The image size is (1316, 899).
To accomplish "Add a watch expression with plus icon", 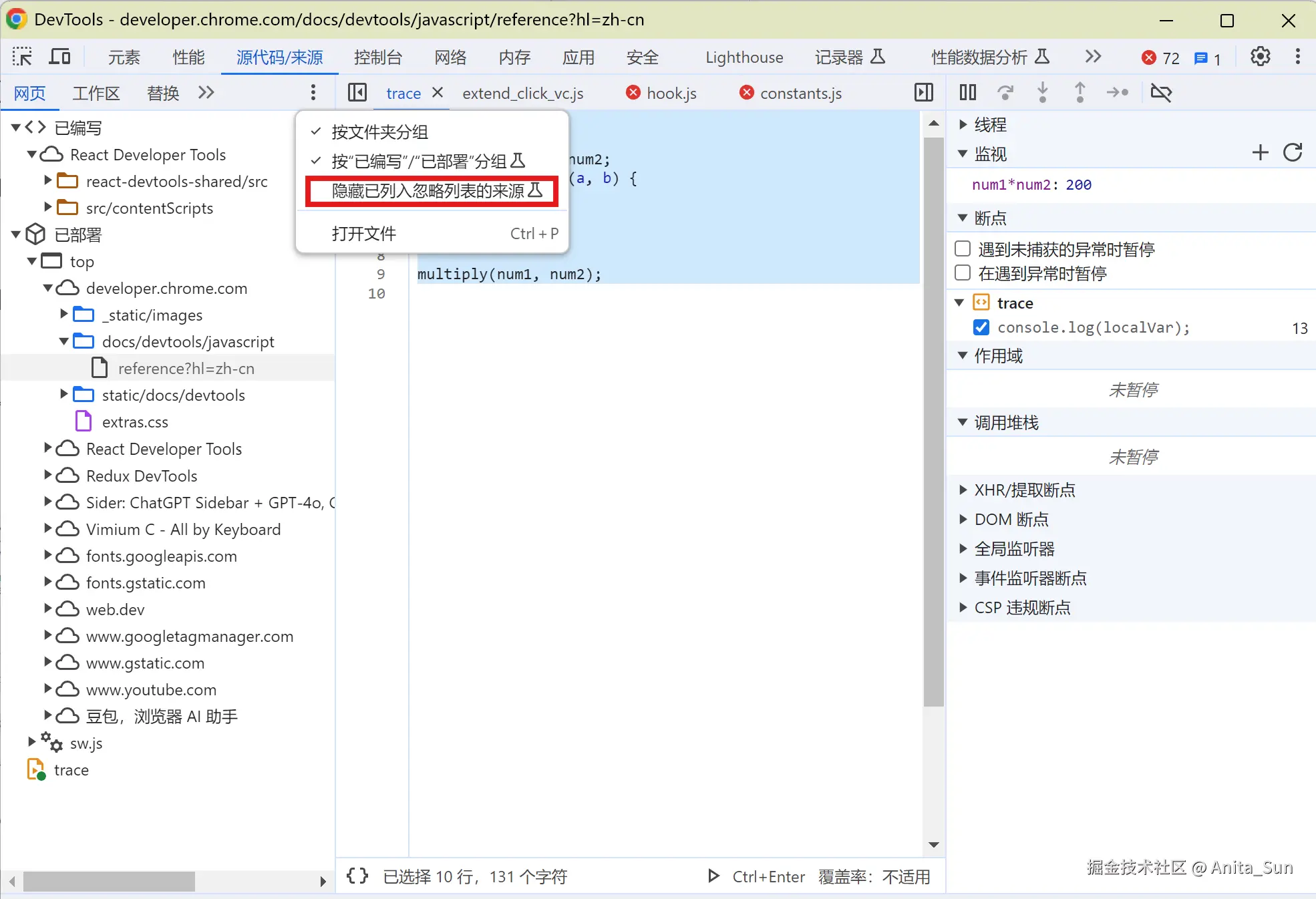I will coord(1260,153).
